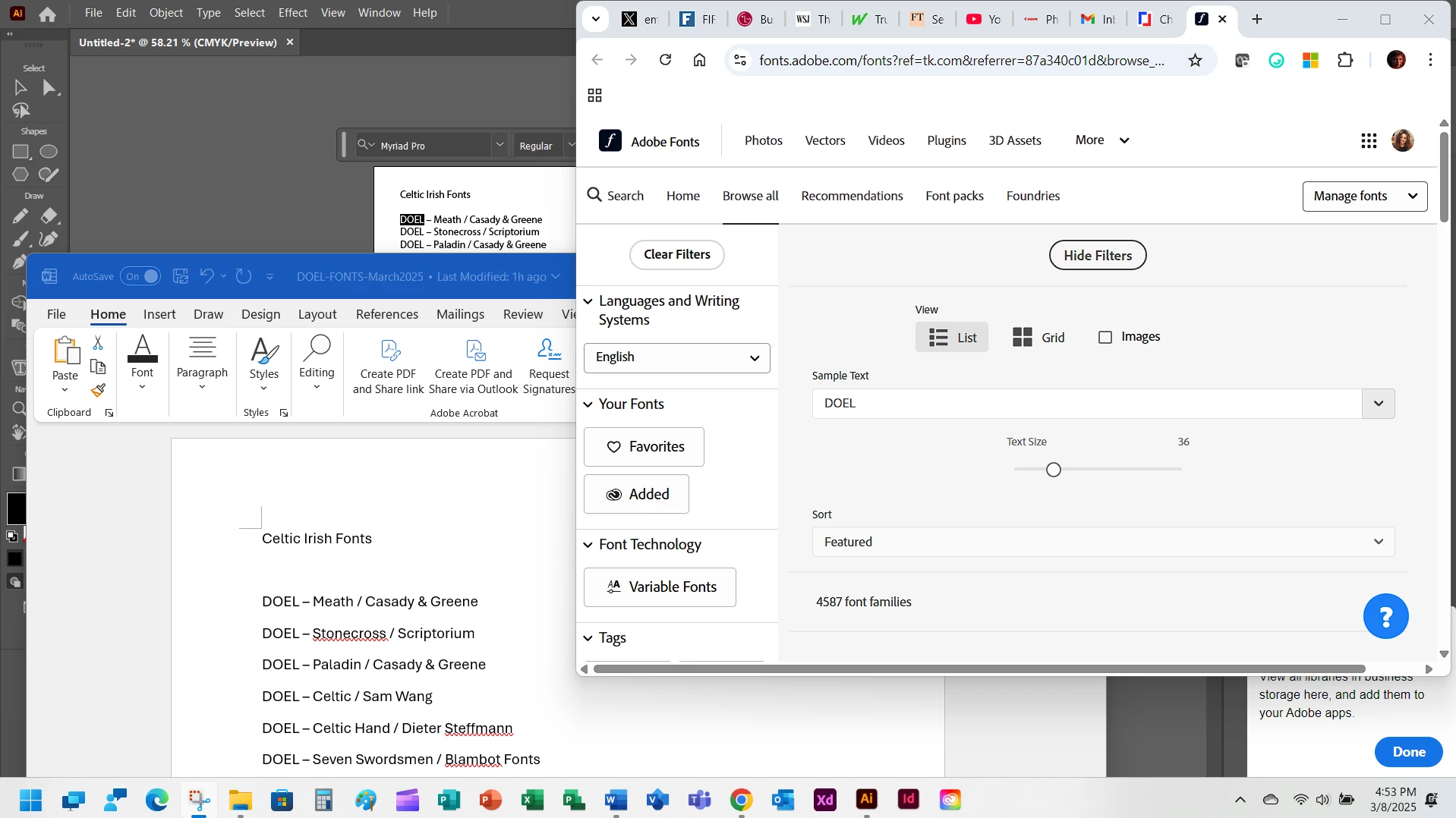This screenshot has height=818, width=1456.
Task: Select the Rectangle shape tool in Illustrator
Action: (x=20, y=152)
